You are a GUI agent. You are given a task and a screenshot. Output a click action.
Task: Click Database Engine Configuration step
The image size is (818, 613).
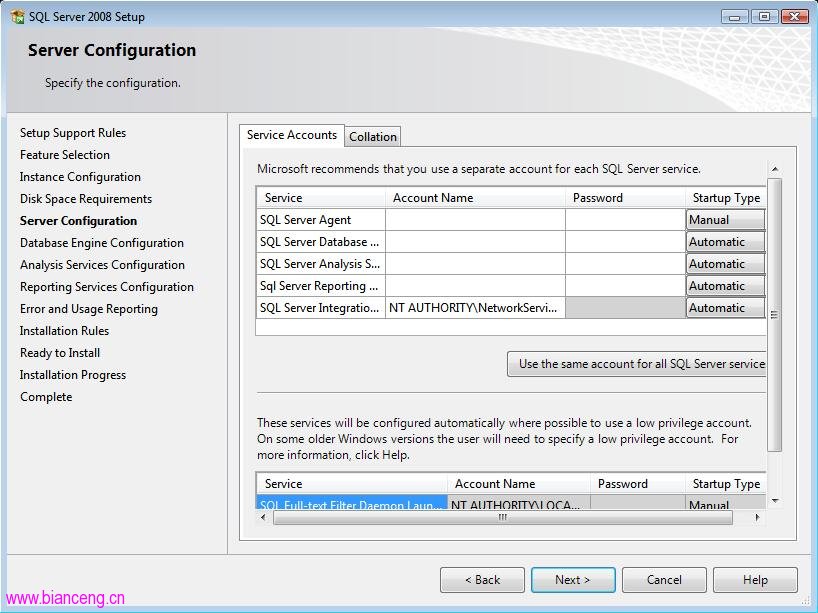[x=102, y=243]
